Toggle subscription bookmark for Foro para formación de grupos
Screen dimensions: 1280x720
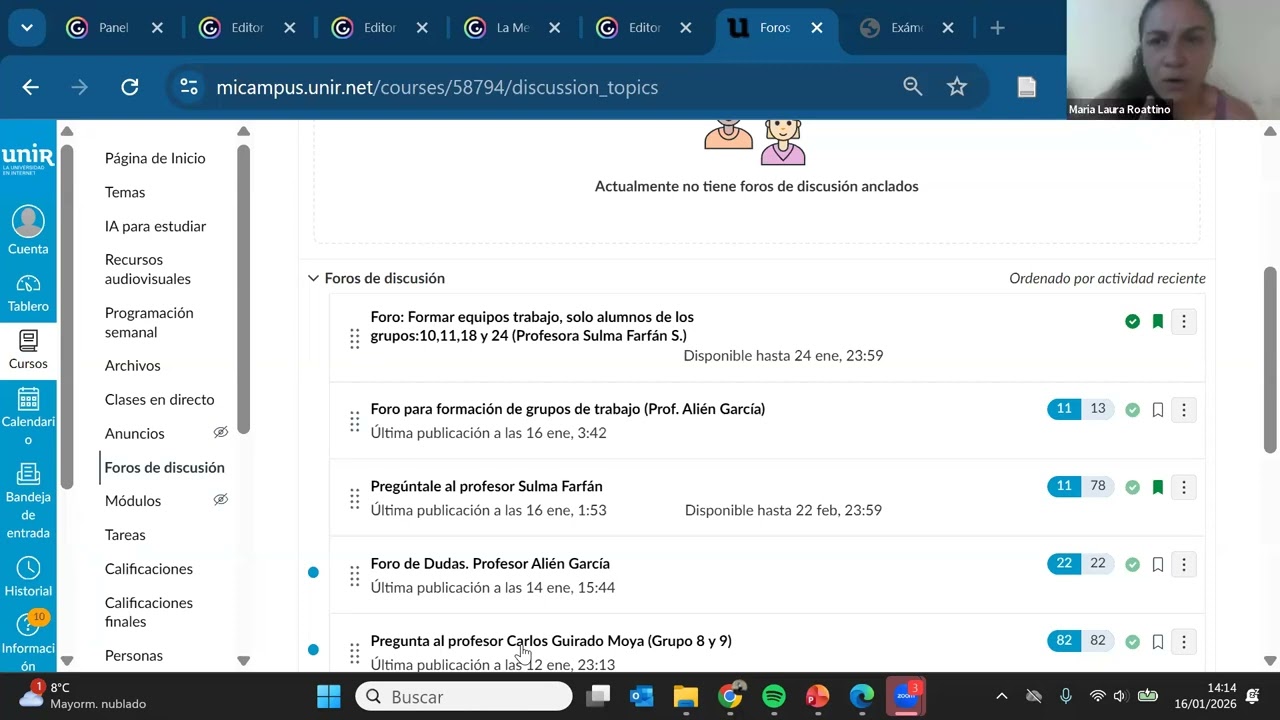coord(1158,409)
